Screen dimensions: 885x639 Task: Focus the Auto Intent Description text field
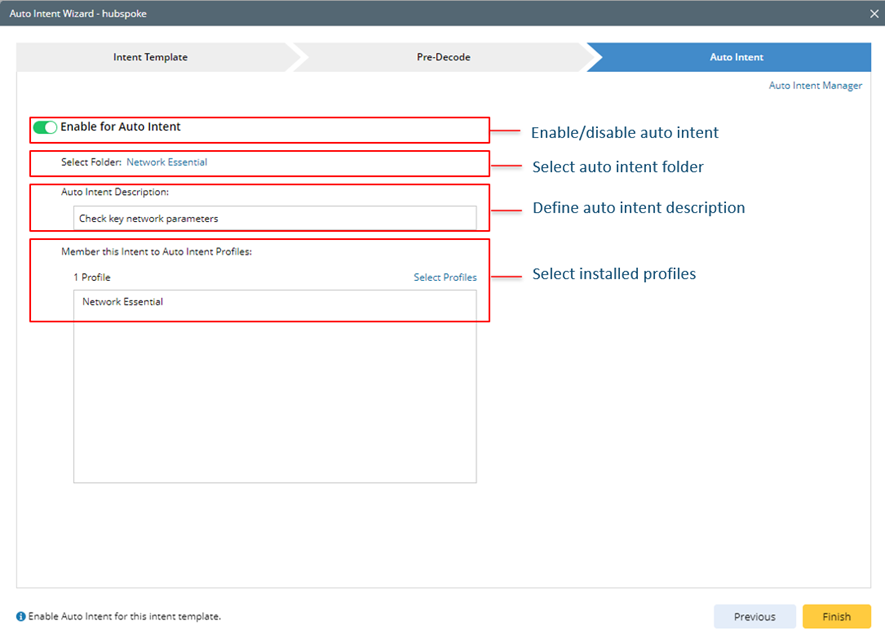pos(275,218)
